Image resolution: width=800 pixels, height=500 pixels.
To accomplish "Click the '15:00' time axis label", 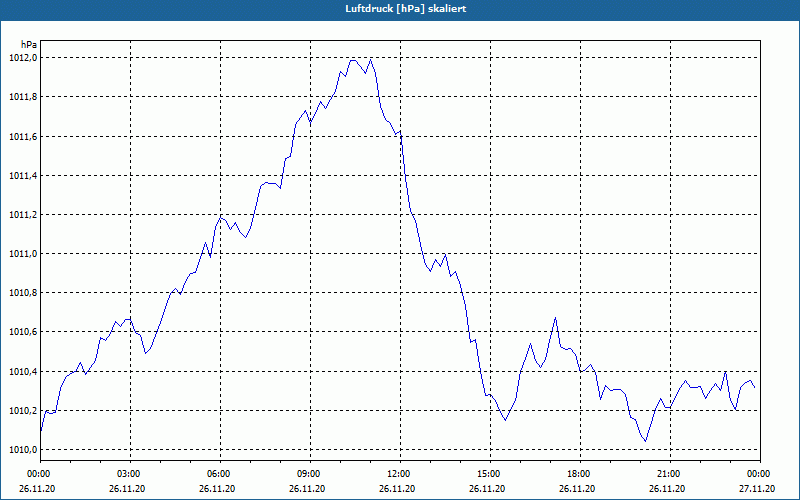I will (x=490, y=474).
